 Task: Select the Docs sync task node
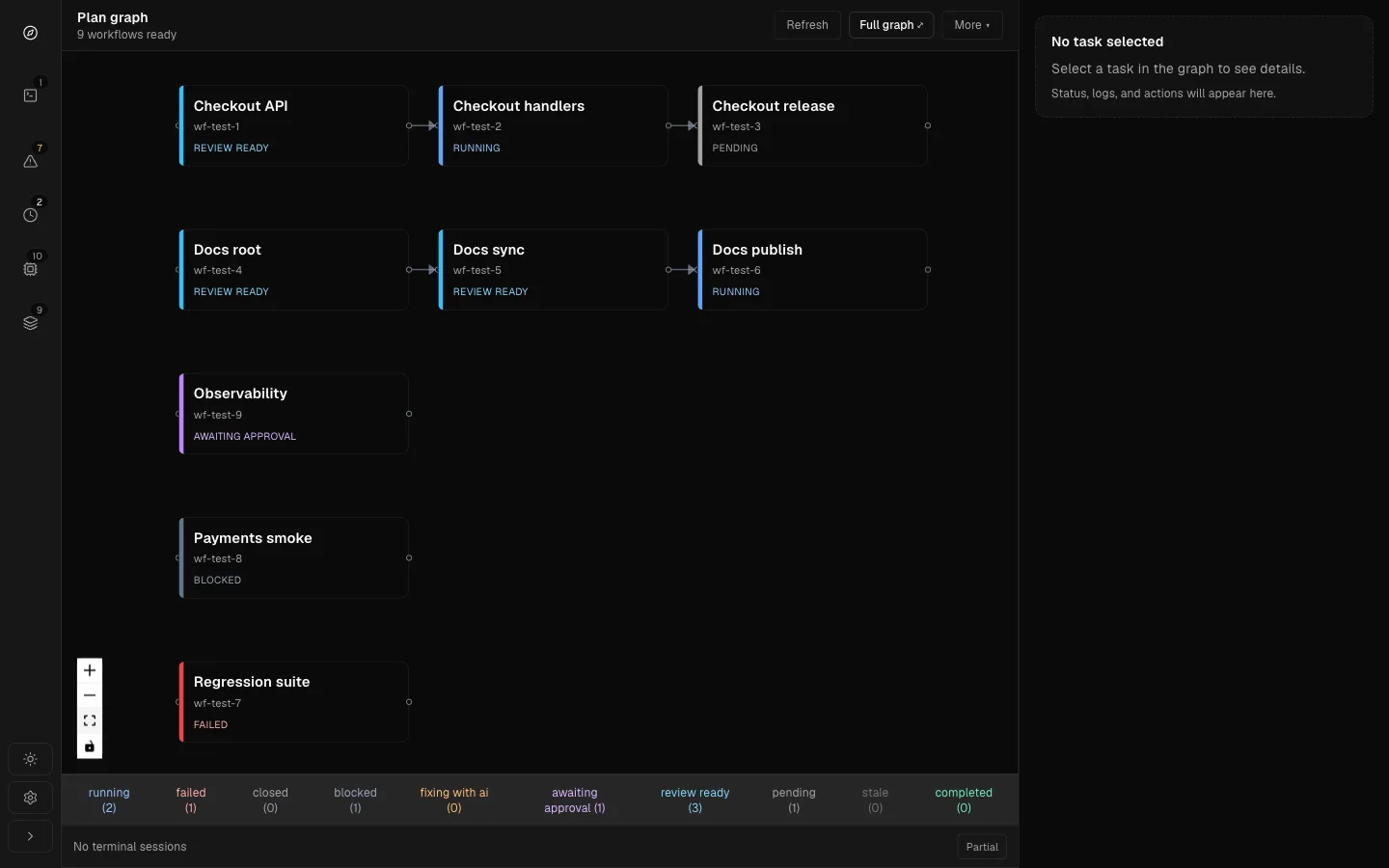[x=553, y=270]
